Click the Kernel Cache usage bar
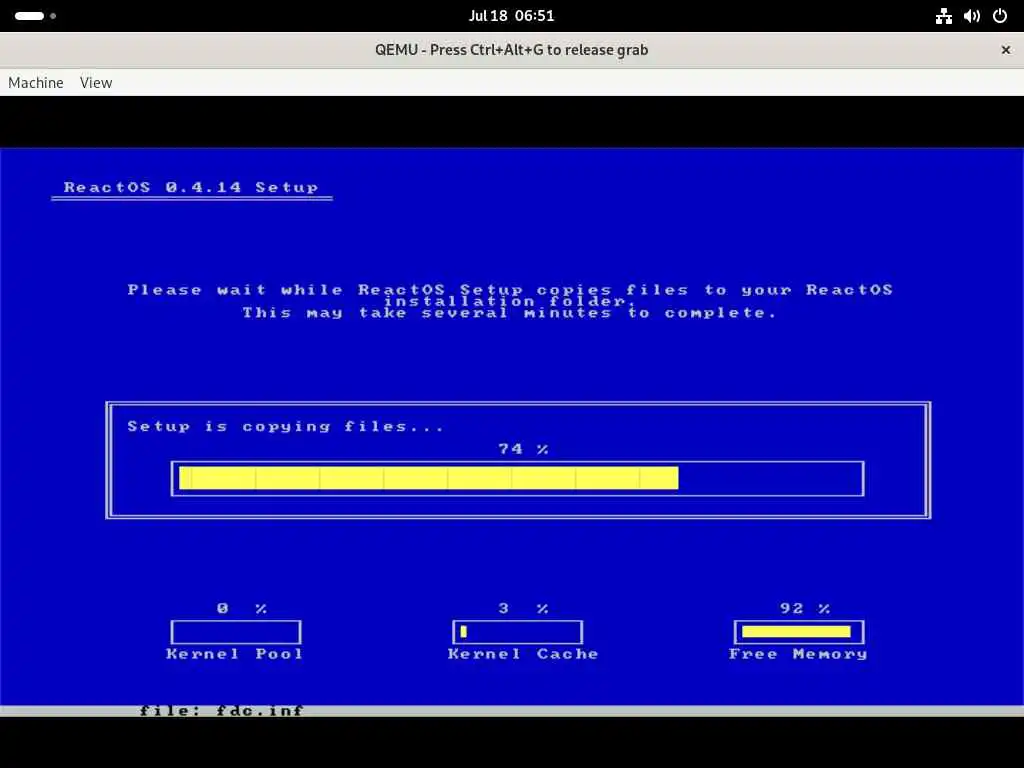The width and height of the screenshot is (1024, 768). (517, 632)
